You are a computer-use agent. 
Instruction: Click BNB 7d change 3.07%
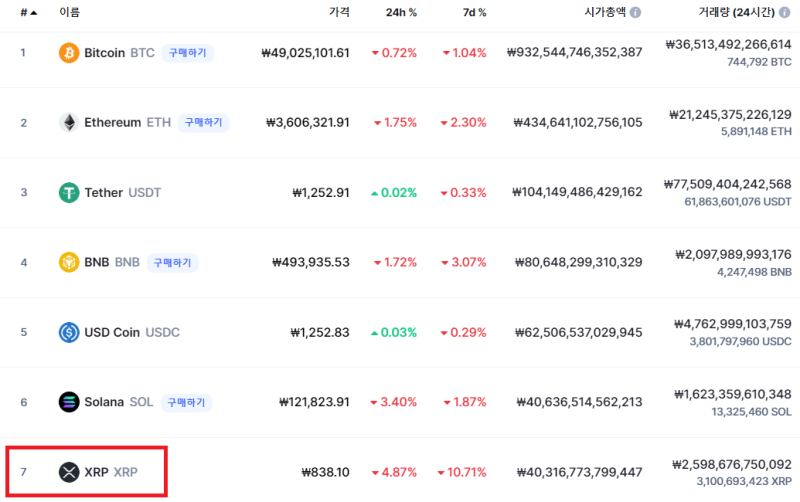pyautogui.click(x=463, y=262)
